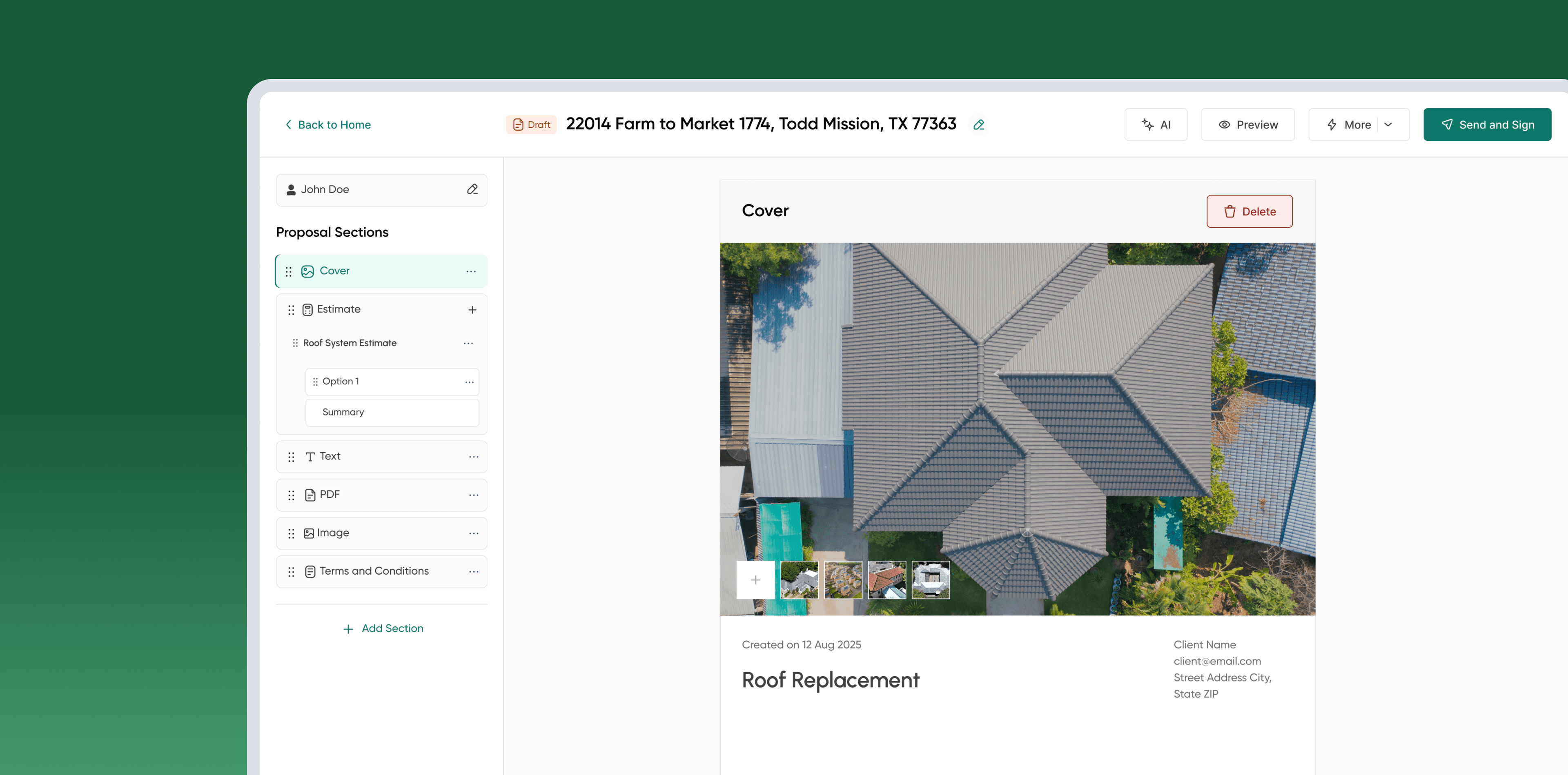Click the edit pencil next to the address title

click(x=979, y=125)
